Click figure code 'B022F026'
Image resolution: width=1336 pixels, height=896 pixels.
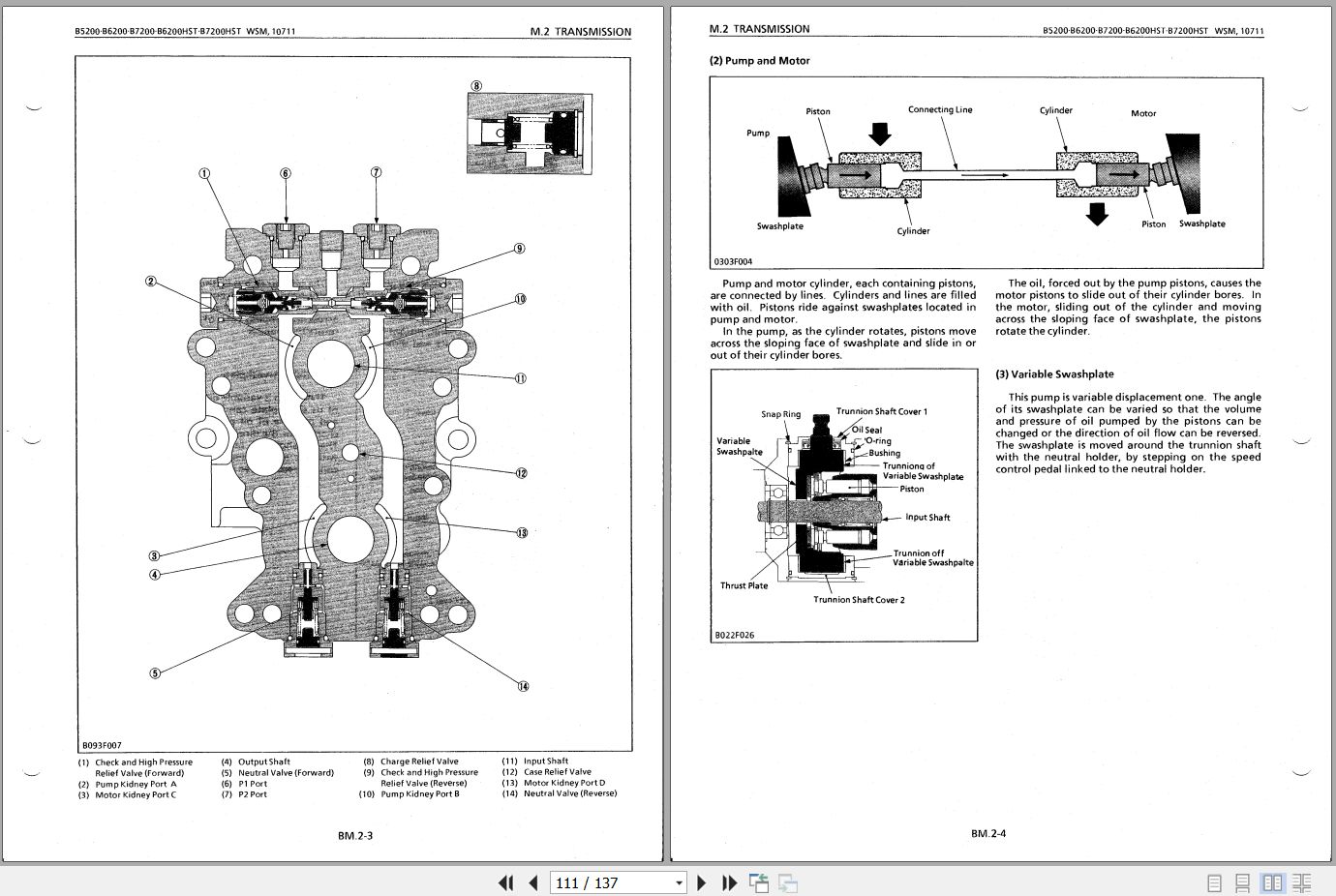tap(734, 635)
